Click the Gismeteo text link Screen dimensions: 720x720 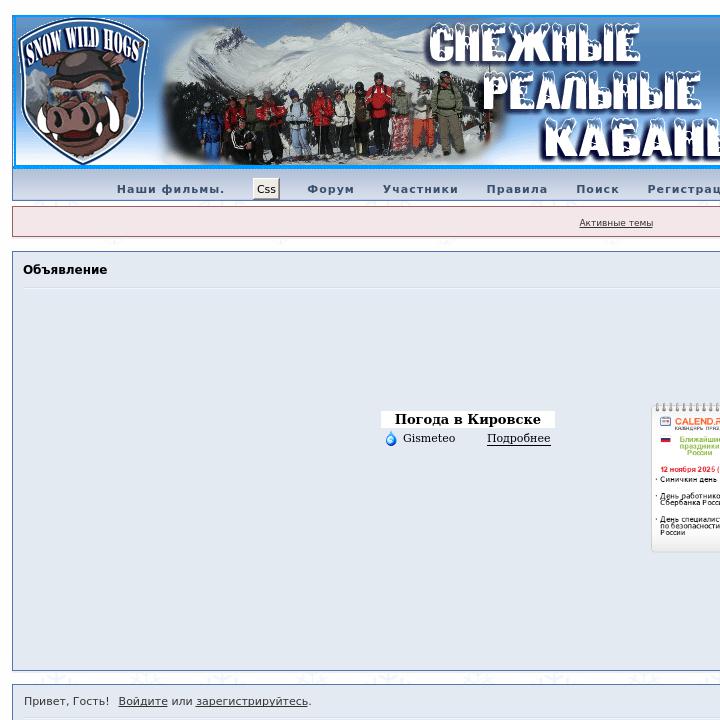429,439
